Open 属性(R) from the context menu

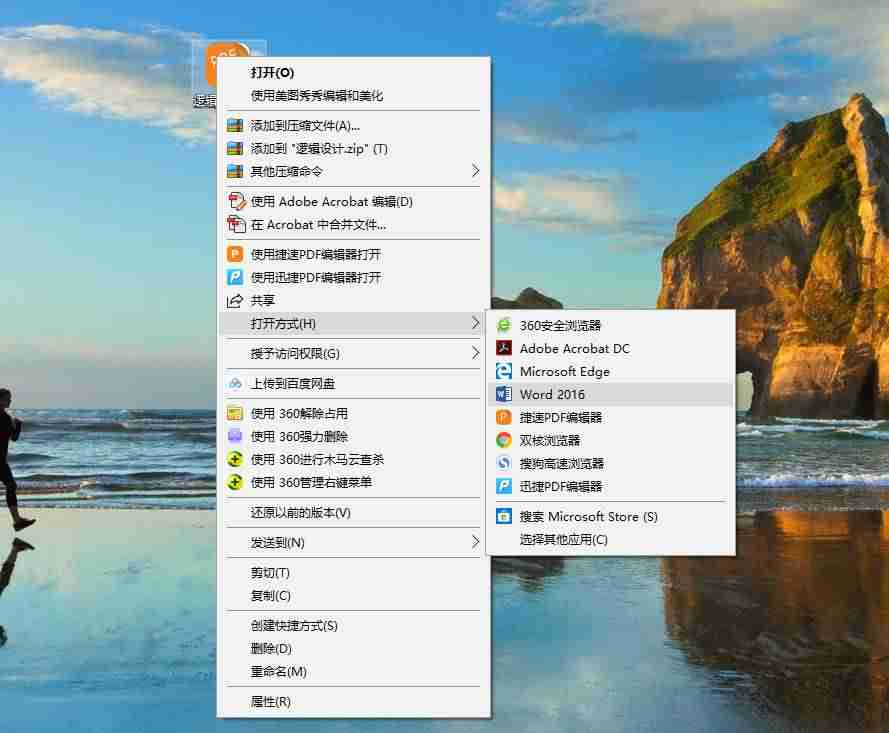click(353, 701)
